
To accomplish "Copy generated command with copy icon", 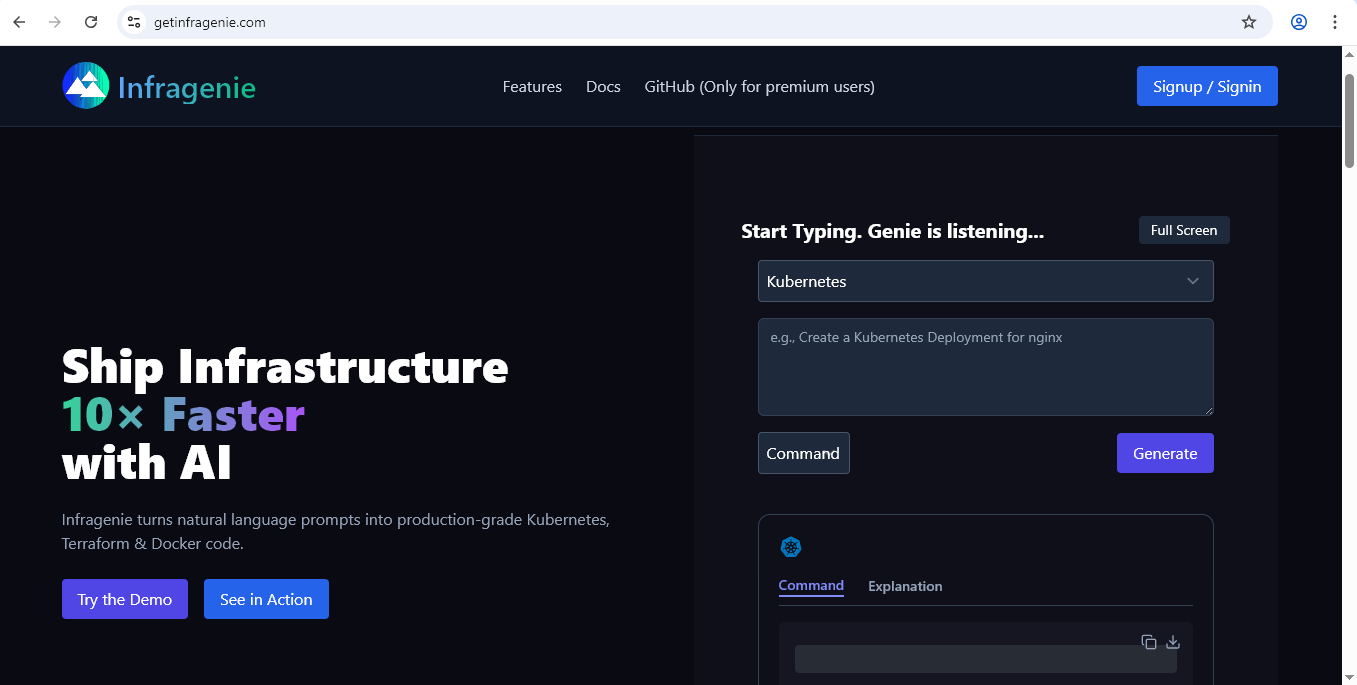I will tap(1149, 642).
